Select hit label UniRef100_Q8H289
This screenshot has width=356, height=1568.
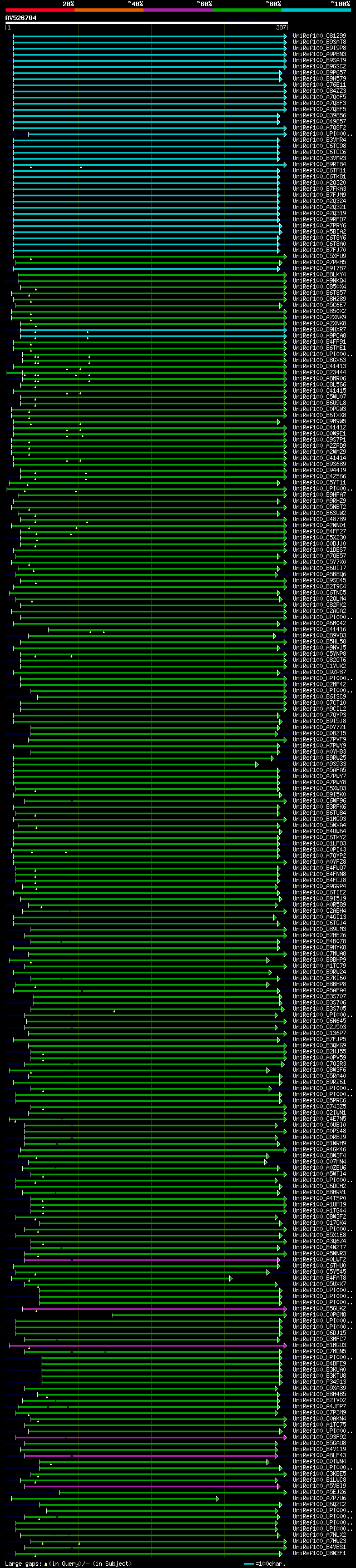319,299
